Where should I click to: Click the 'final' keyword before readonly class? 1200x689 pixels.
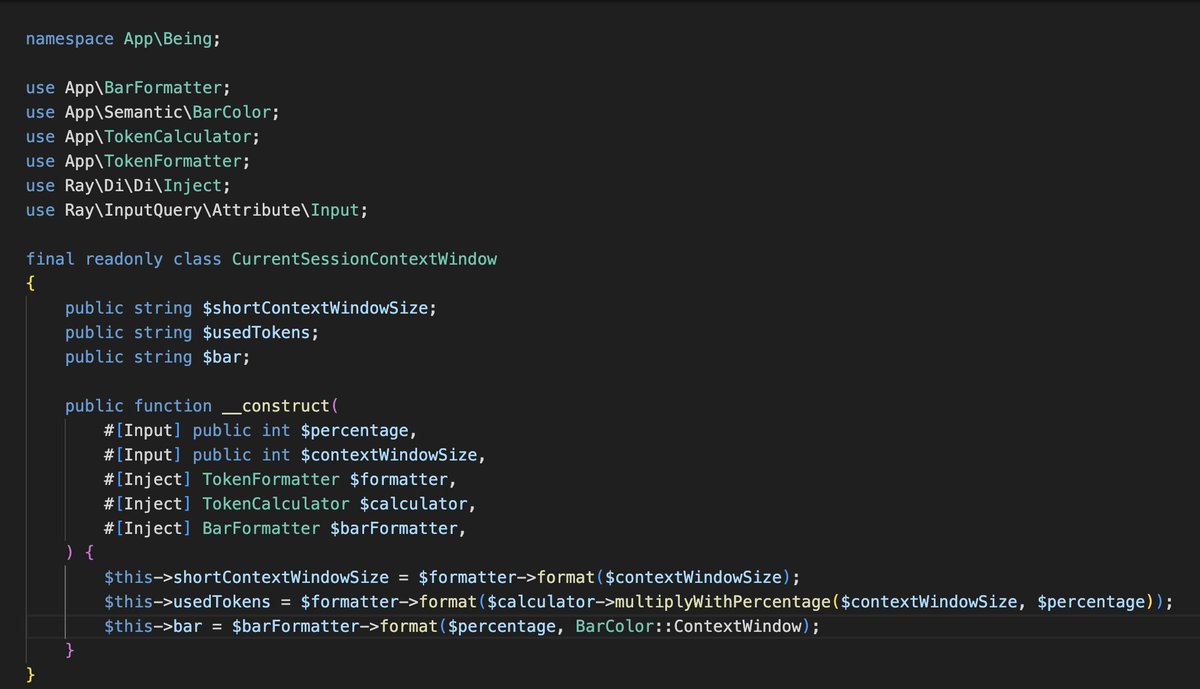[50, 259]
